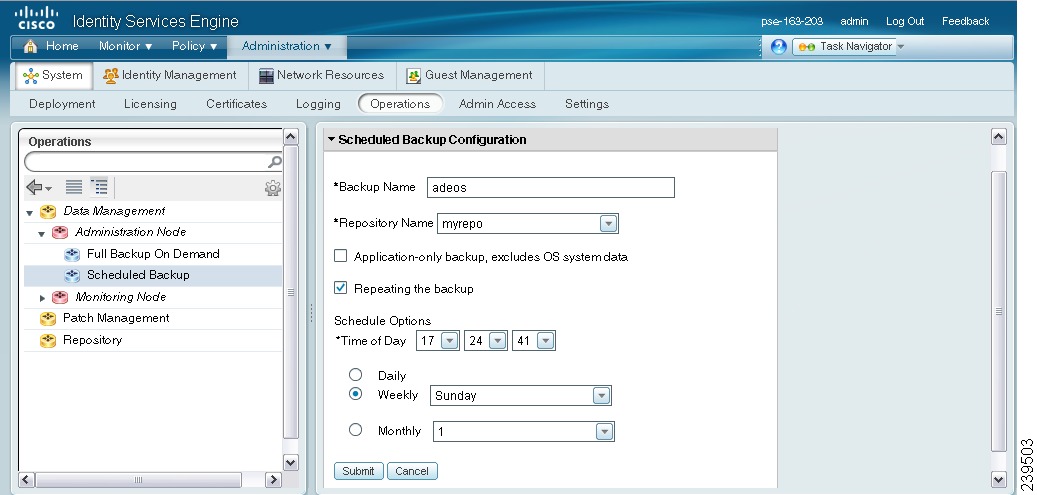Click the Scheduled Backup item icon

[72, 275]
